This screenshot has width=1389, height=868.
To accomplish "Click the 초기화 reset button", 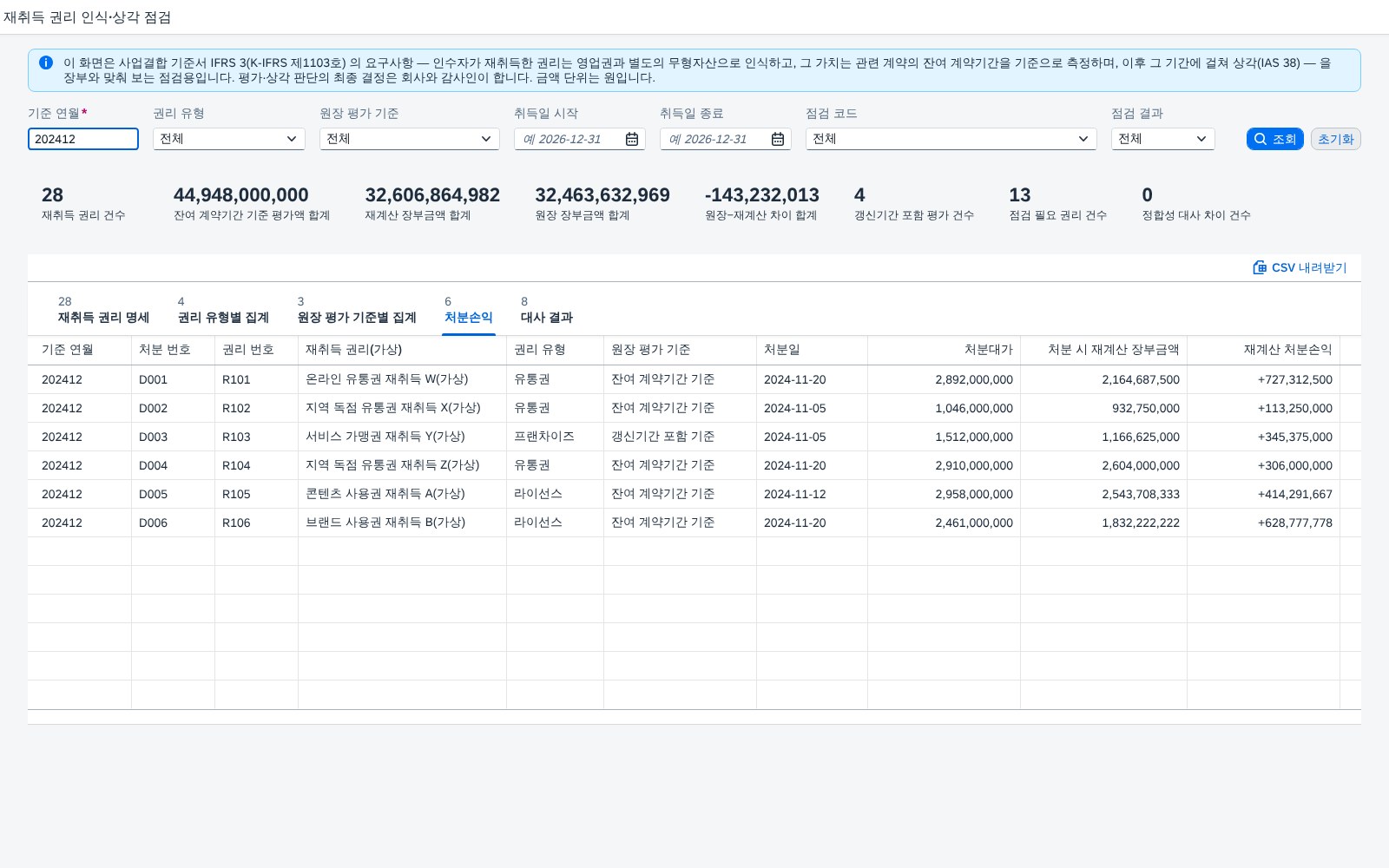I will click(1335, 139).
